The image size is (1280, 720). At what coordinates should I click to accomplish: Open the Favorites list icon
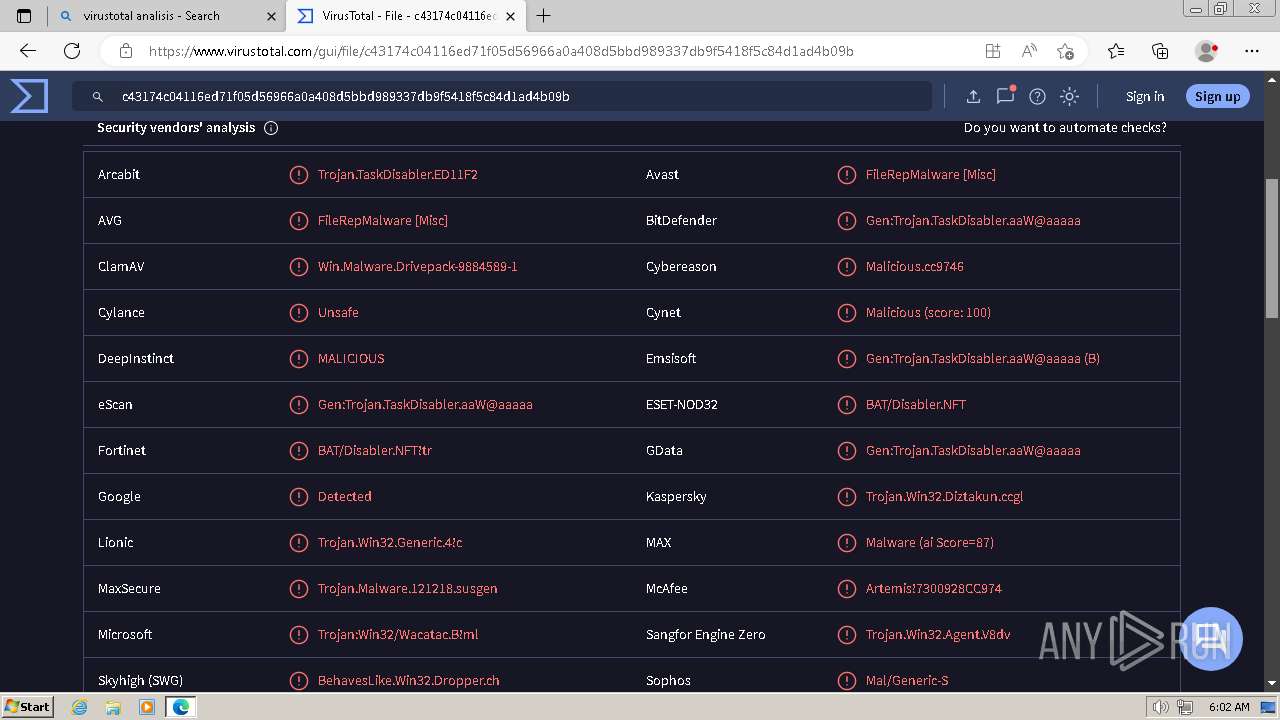click(x=1116, y=51)
